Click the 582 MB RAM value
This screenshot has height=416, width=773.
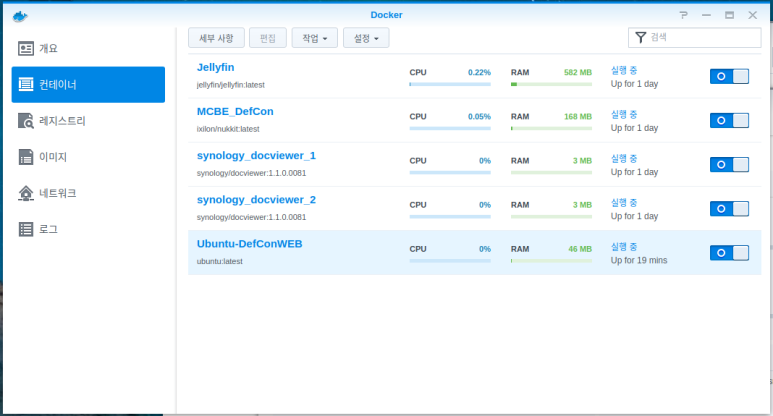click(578, 72)
